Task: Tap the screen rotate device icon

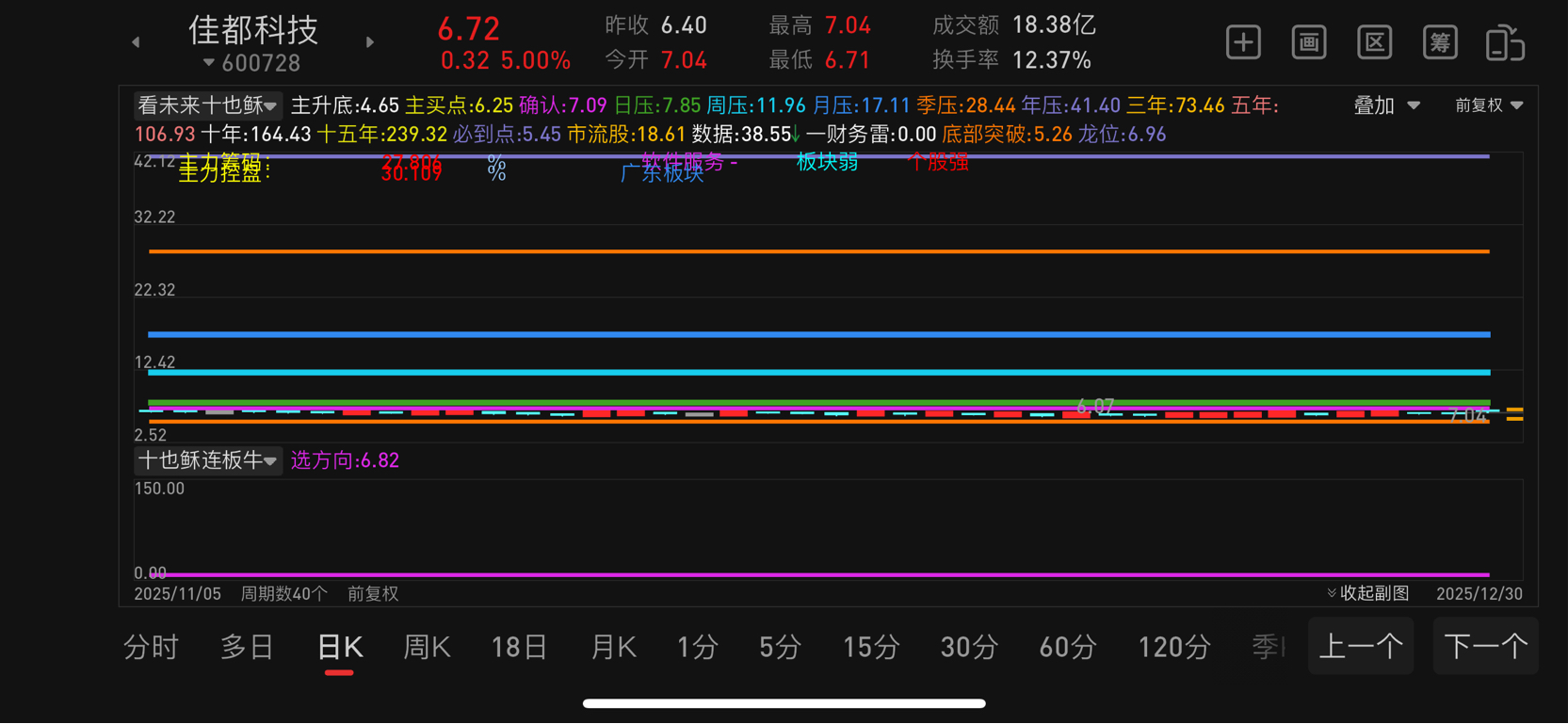Action: pyautogui.click(x=1505, y=43)
